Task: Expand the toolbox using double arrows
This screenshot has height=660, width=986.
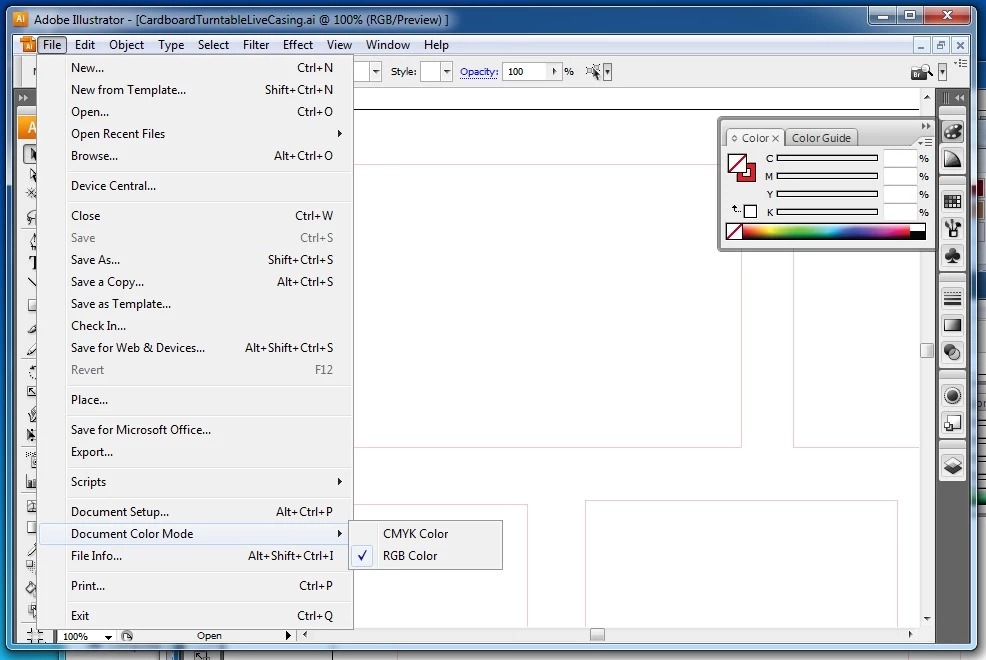Action: [23, 97]
